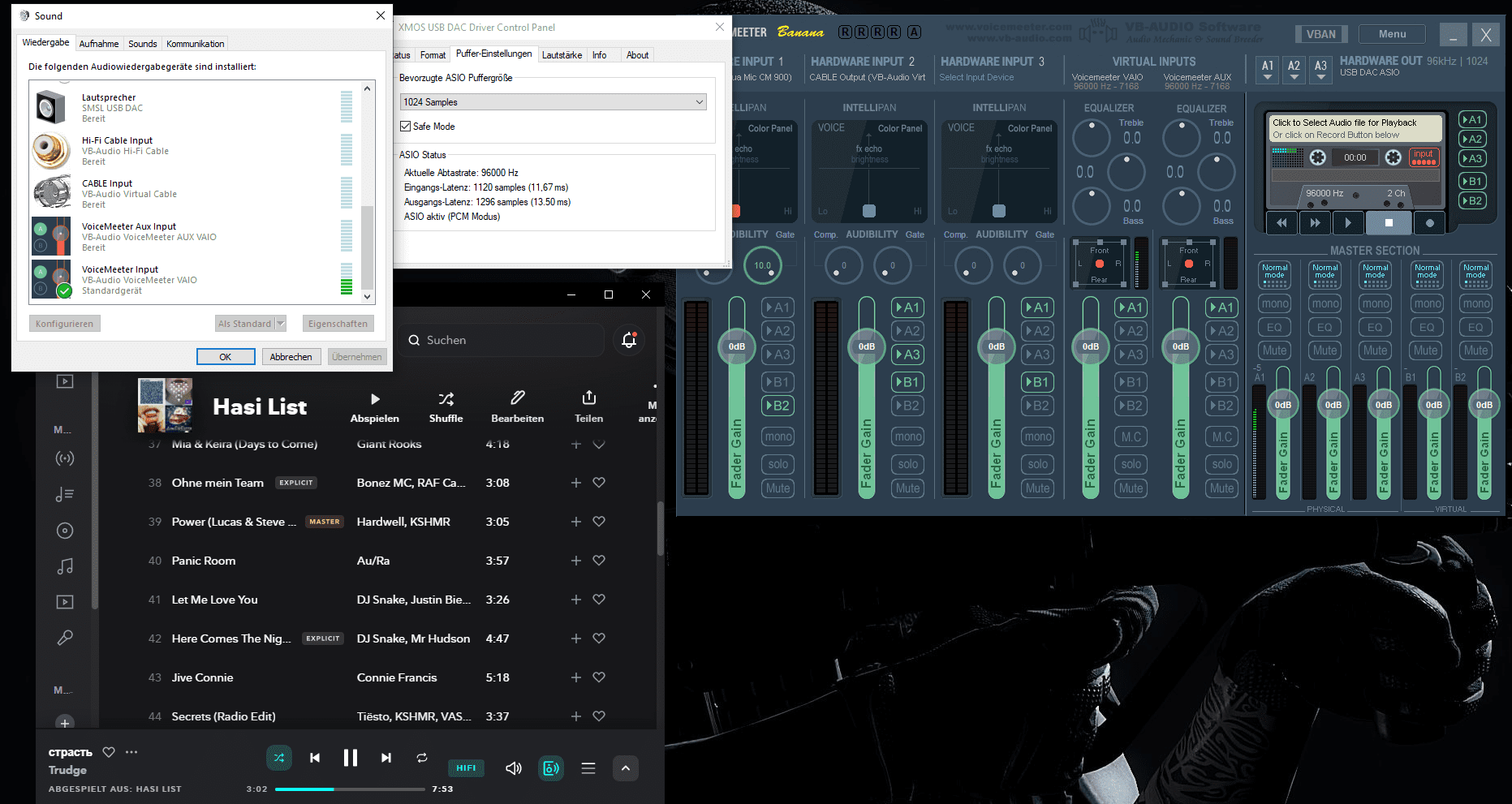The height and width of the screenshot is (804, 1512).
Task: Open the Kommunikation tab
Action: (x=195, y=44)
